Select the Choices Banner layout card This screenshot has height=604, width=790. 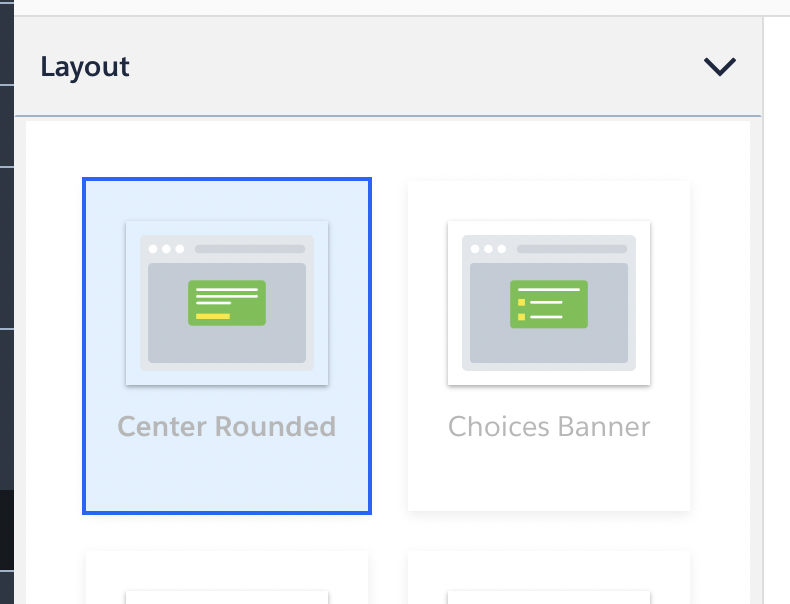[549, 346]
